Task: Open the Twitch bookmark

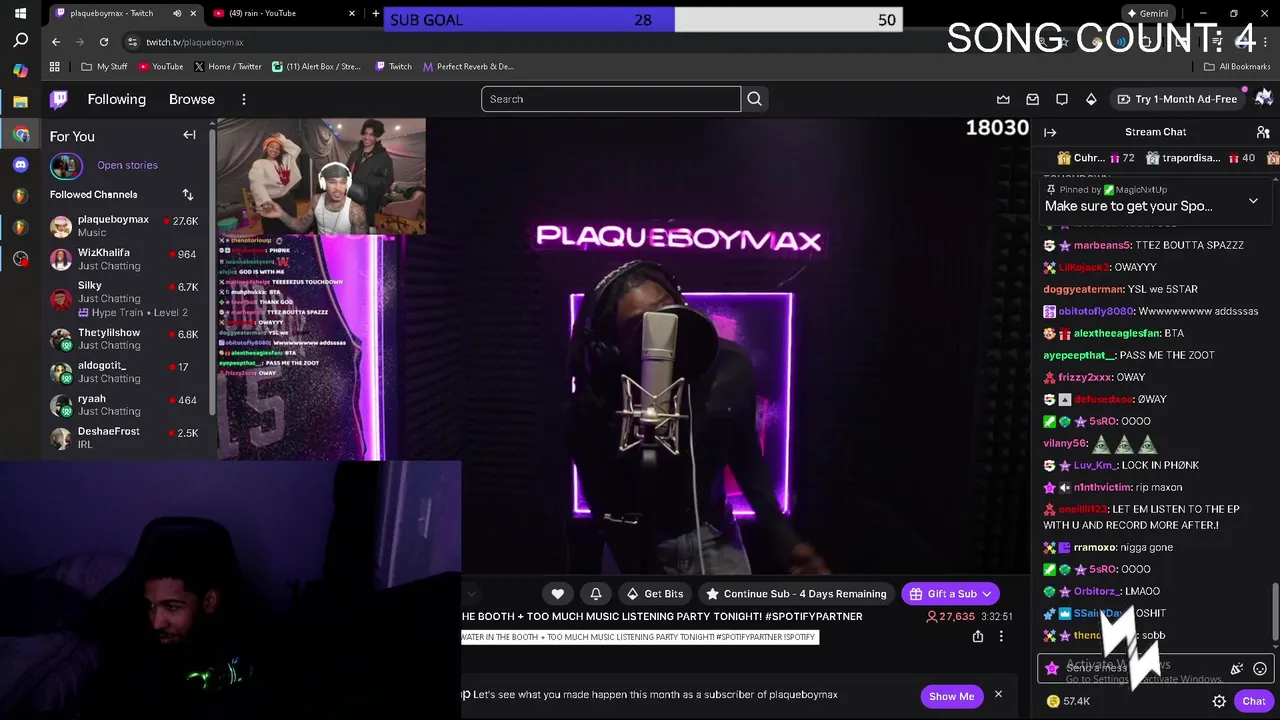Action: 394,67
